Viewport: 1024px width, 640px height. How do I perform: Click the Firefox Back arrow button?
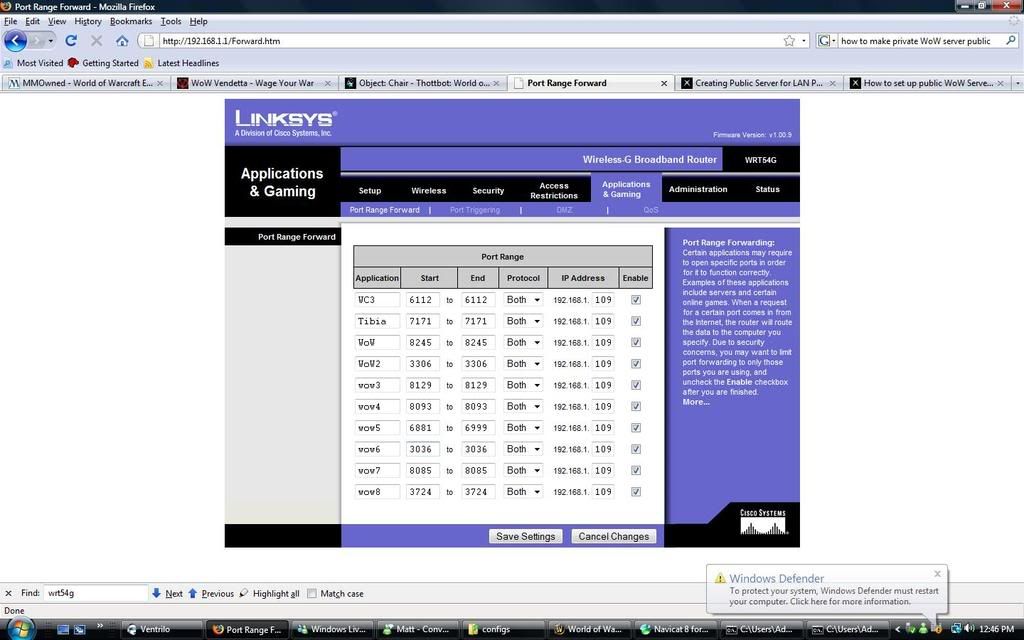pyautogui.click(x=16, y=40)
